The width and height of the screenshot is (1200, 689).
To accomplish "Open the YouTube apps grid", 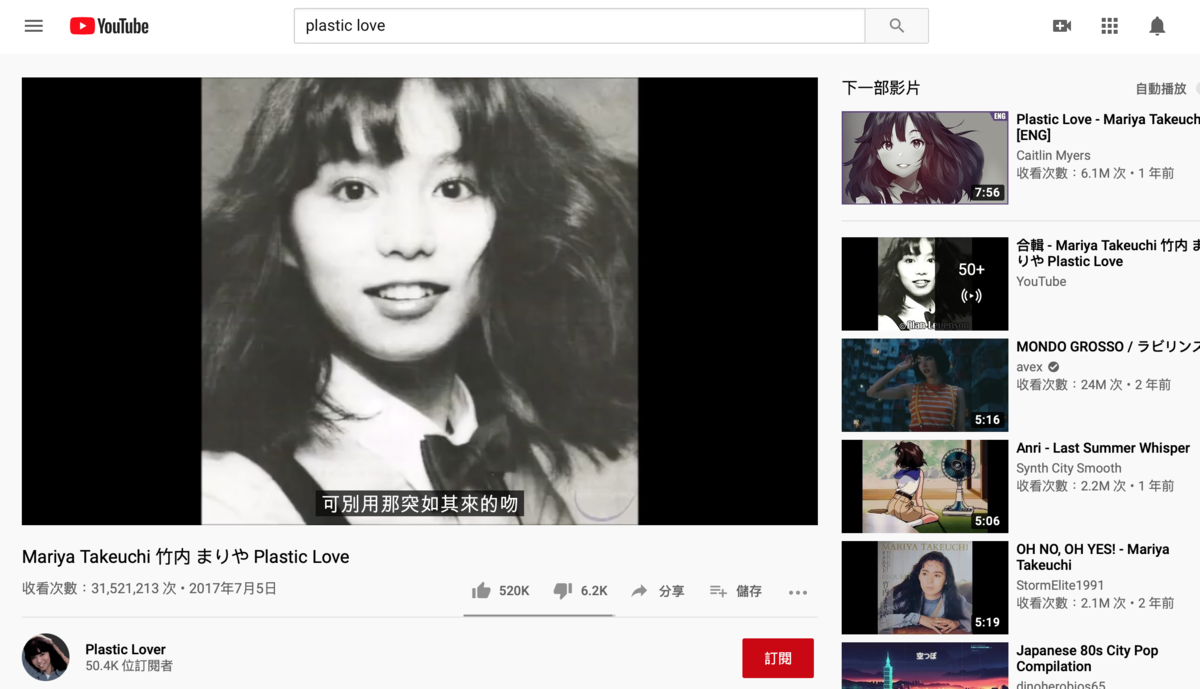I will (x=1109, y=26).
